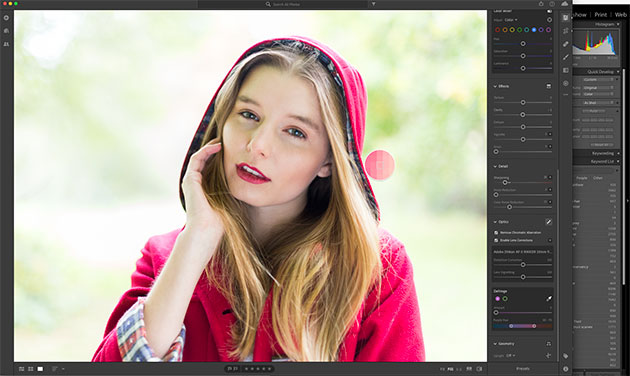Open the more options ellipsis icon
The image size is (630, 376).
click(x=566, y=95)
